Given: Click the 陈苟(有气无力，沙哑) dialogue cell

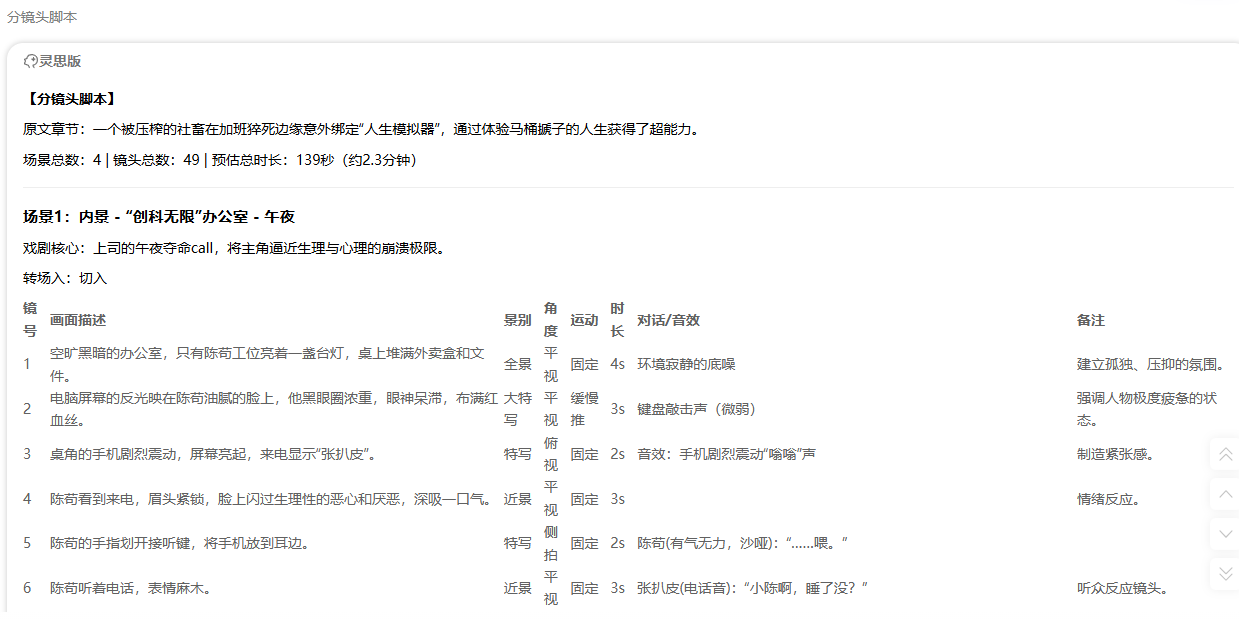Looking at the screenshot, I should click(x=743, y=543).
